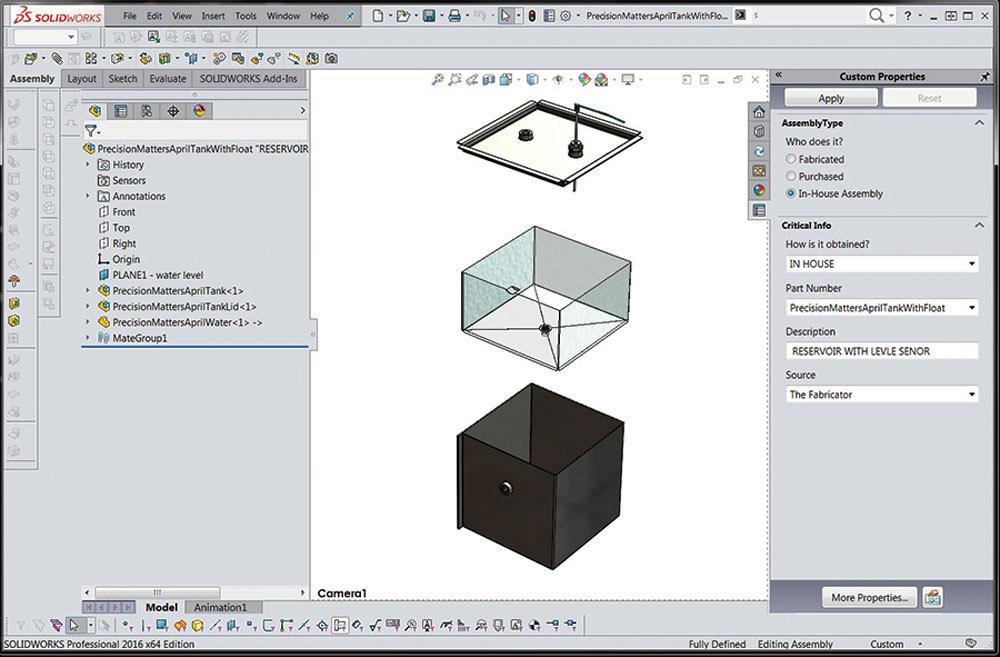
Task: Click the View Settings monitor icon
Action: click(628, 80)
